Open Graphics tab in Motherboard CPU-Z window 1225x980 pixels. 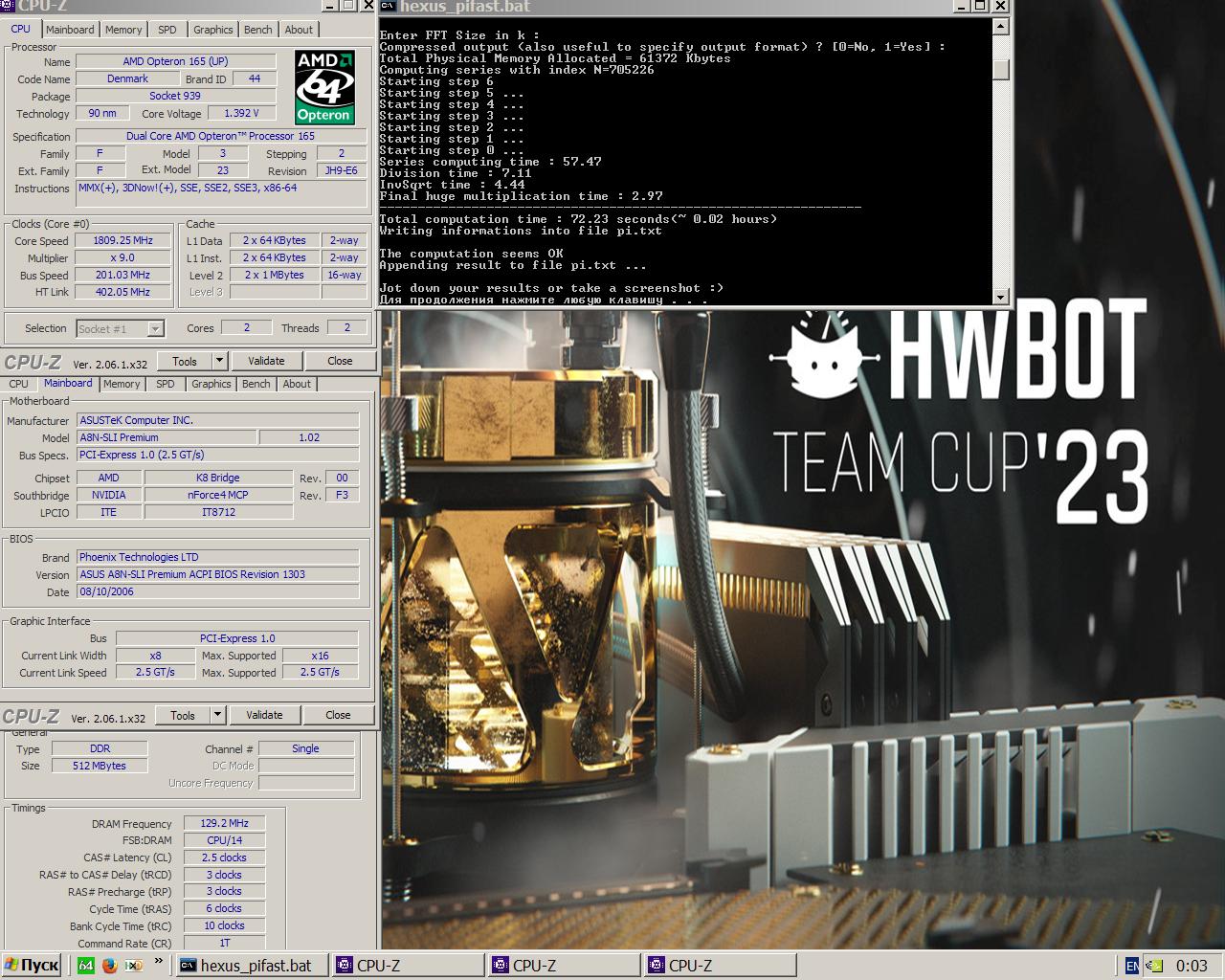[211, 384]
